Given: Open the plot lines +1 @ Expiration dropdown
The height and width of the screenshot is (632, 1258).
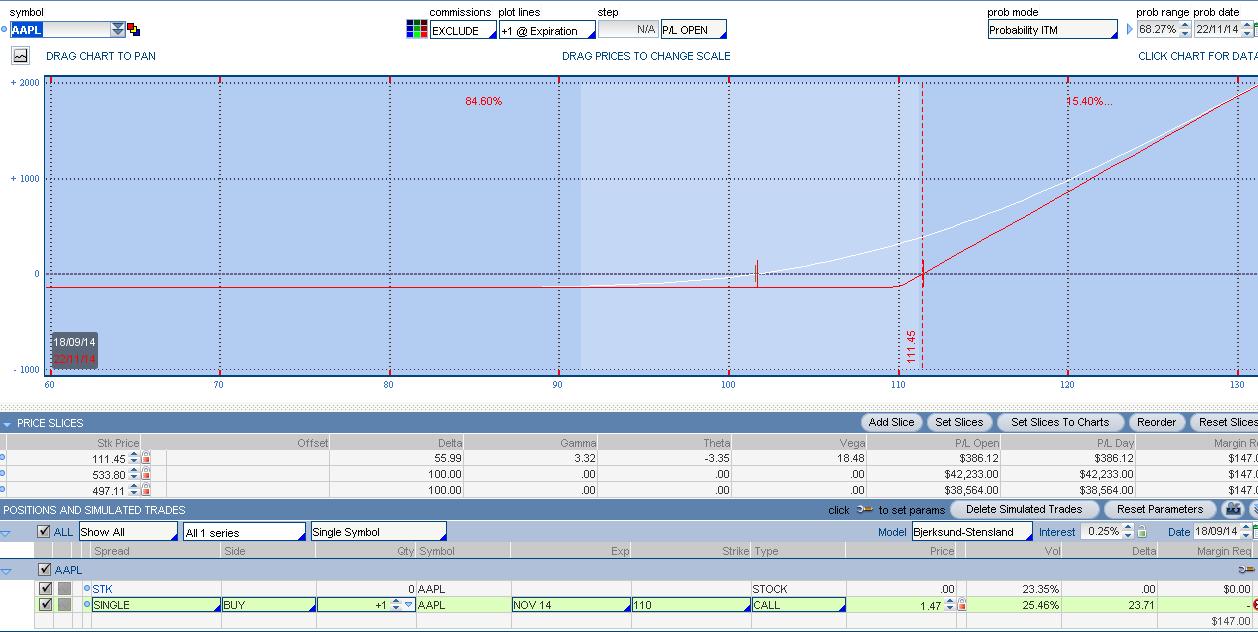Looking at the screenshot, I should (547, 31).
